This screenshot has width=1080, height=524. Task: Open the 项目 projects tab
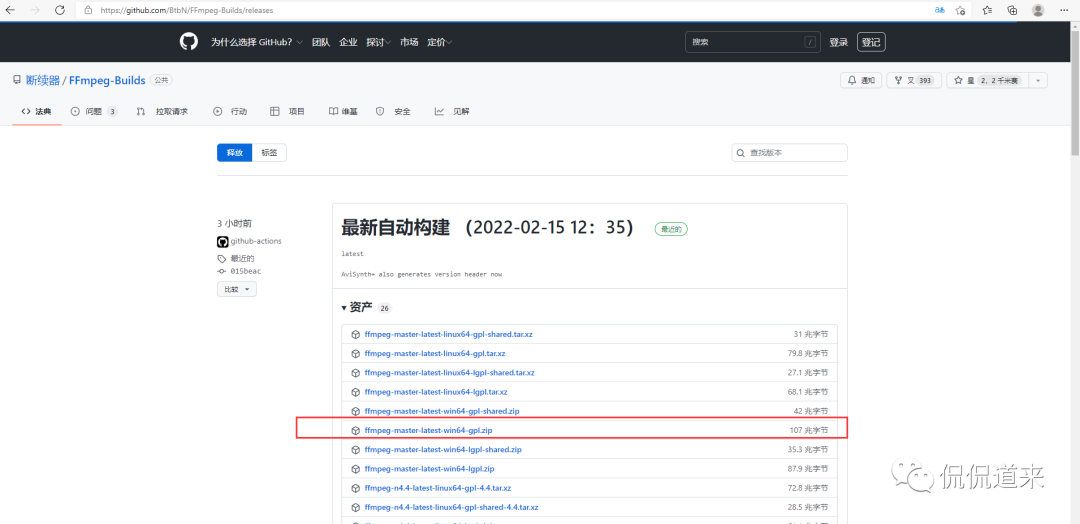click(288, 112)
